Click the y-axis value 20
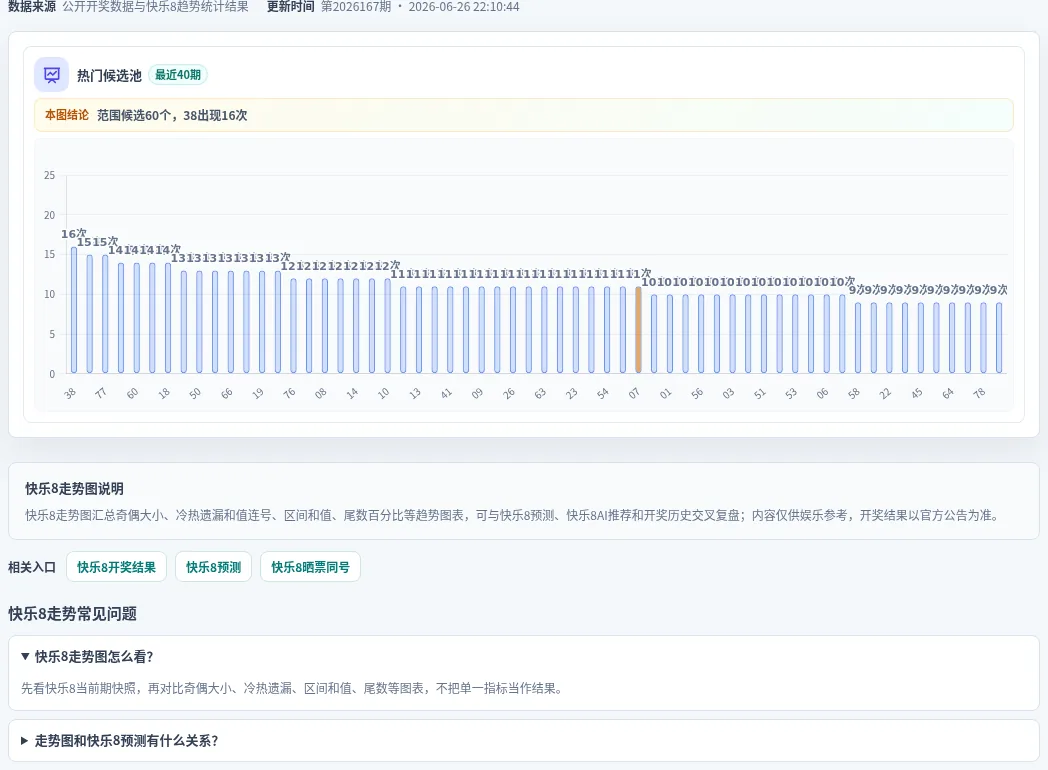1048x770 pixels. tap(49, 215)
